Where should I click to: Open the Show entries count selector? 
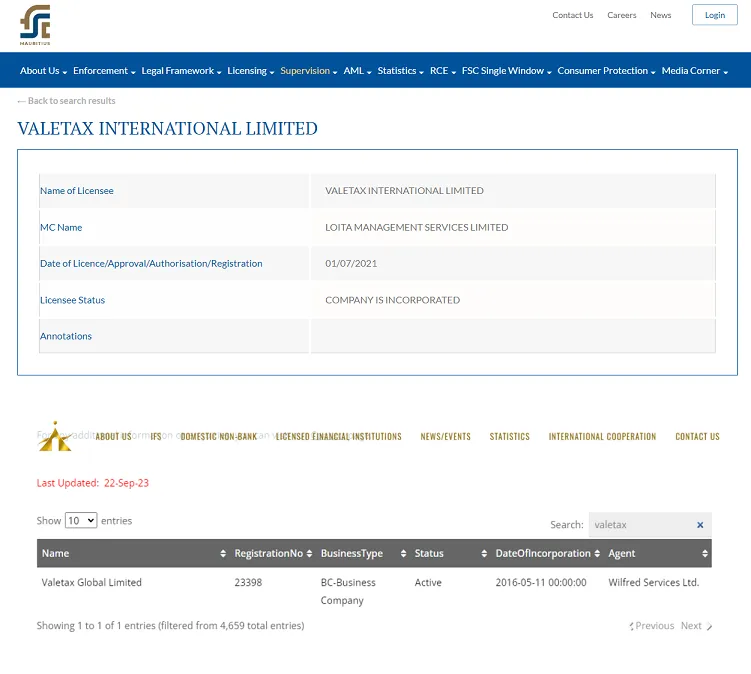tap(81, 520)
